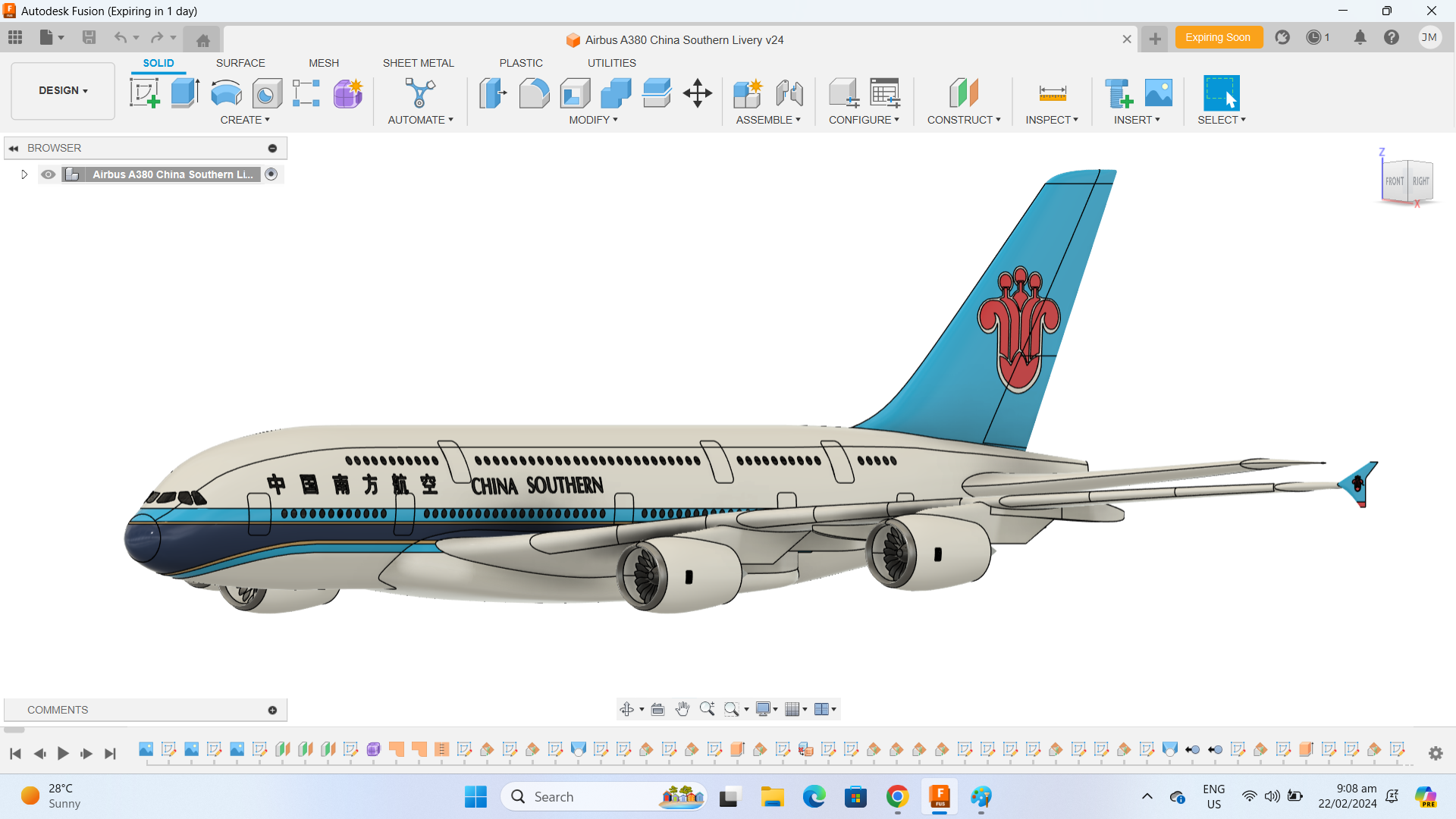This screenshot has height=819, width=1456.
Task: Open the Create Form tool
Action: (x=347, y=93)
